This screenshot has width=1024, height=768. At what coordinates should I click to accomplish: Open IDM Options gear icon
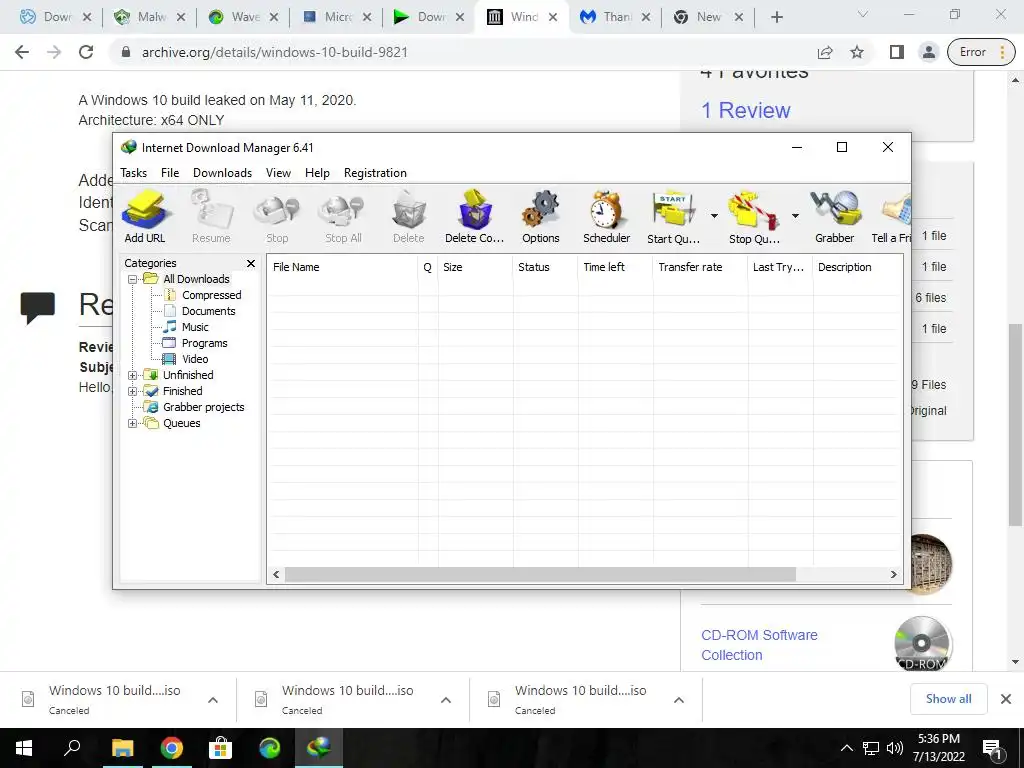(x=541, y=217)
